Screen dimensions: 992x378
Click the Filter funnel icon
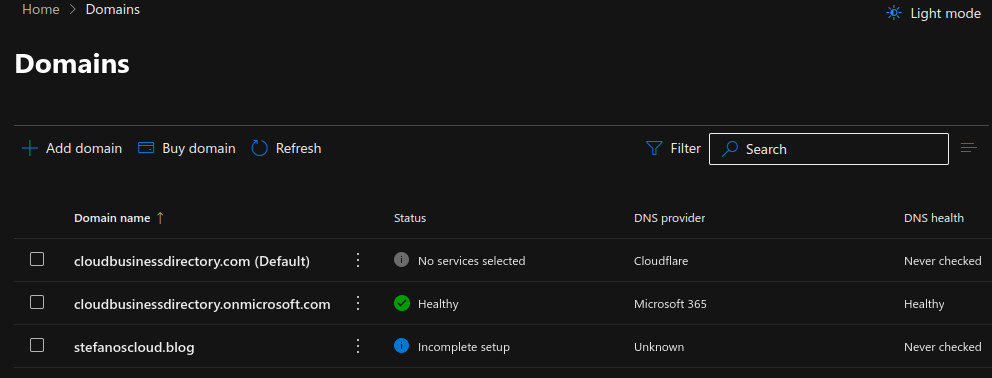[x=654, y=148]
